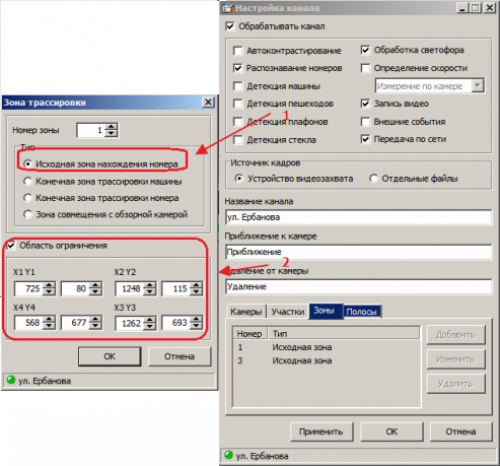Switch to the Камеры tab
The height and width of the screenshot is (466, 500).
[x=246, y=312]
